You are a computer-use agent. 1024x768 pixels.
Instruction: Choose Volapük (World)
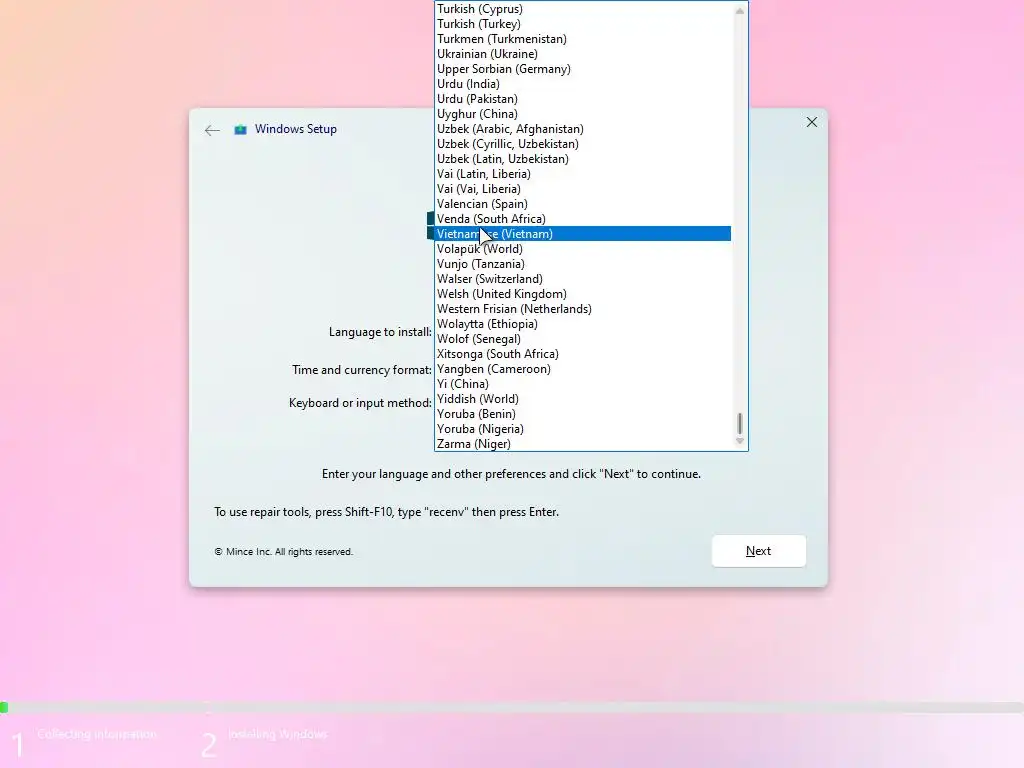pyautogui.click(x=583, y=249)
